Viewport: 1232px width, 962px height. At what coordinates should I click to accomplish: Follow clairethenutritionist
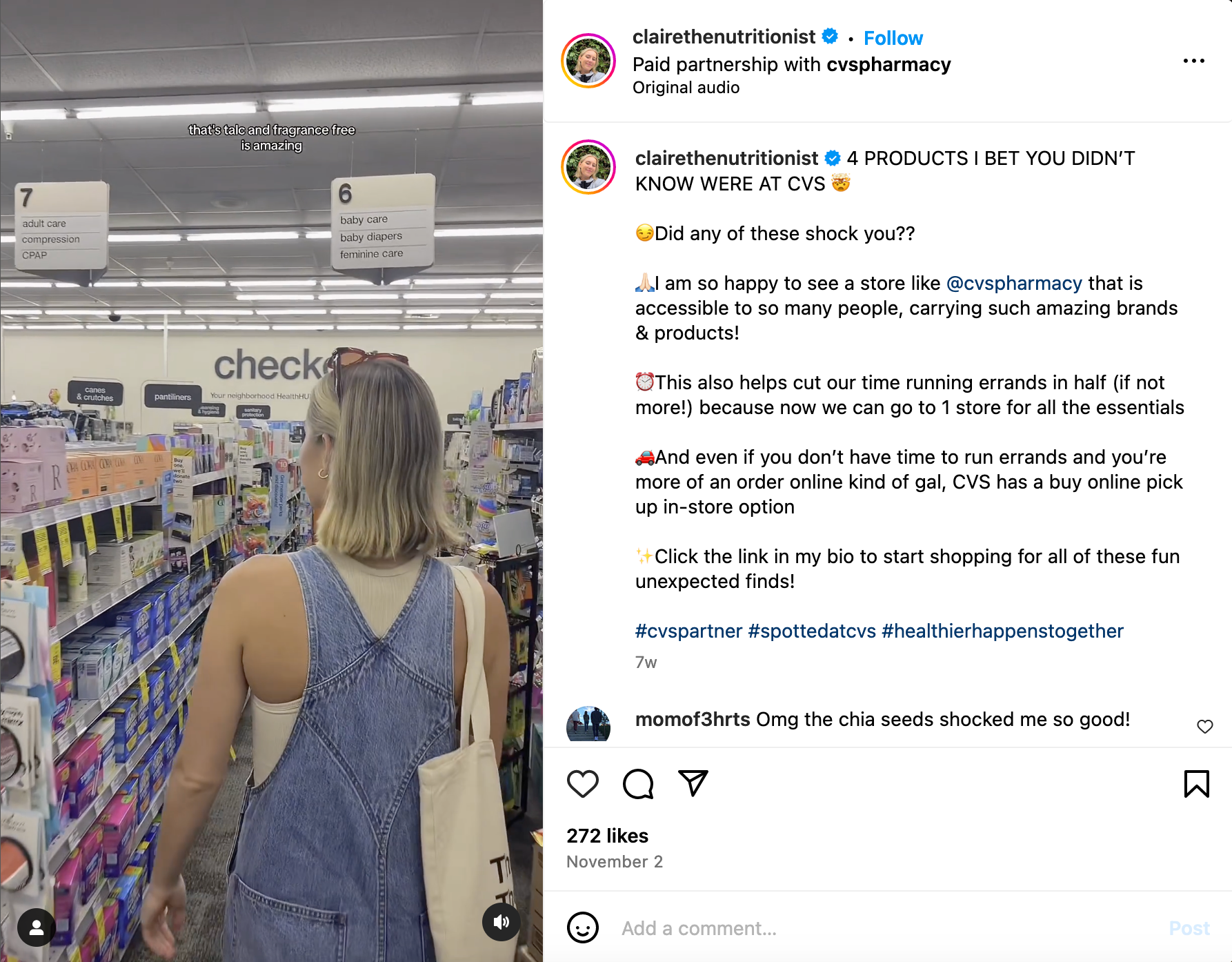[893, 38]
